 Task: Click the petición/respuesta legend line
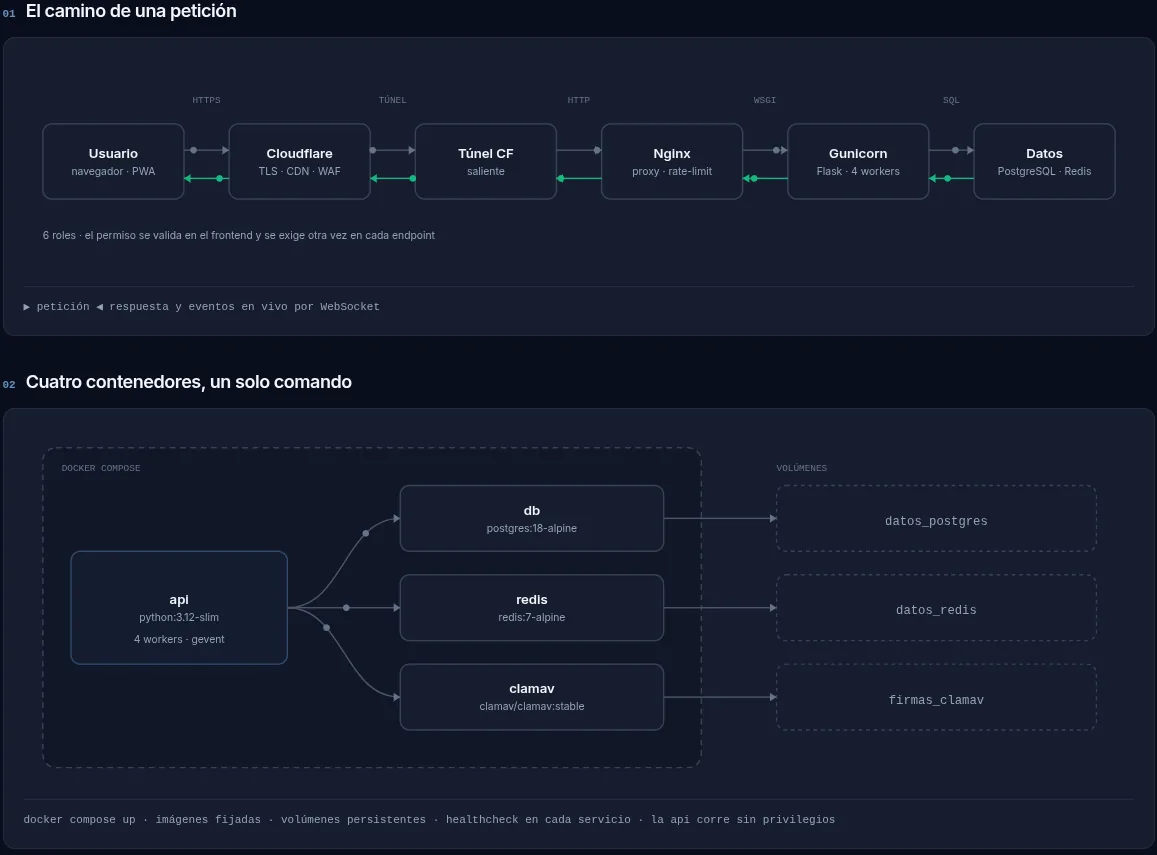coord(201,307)
